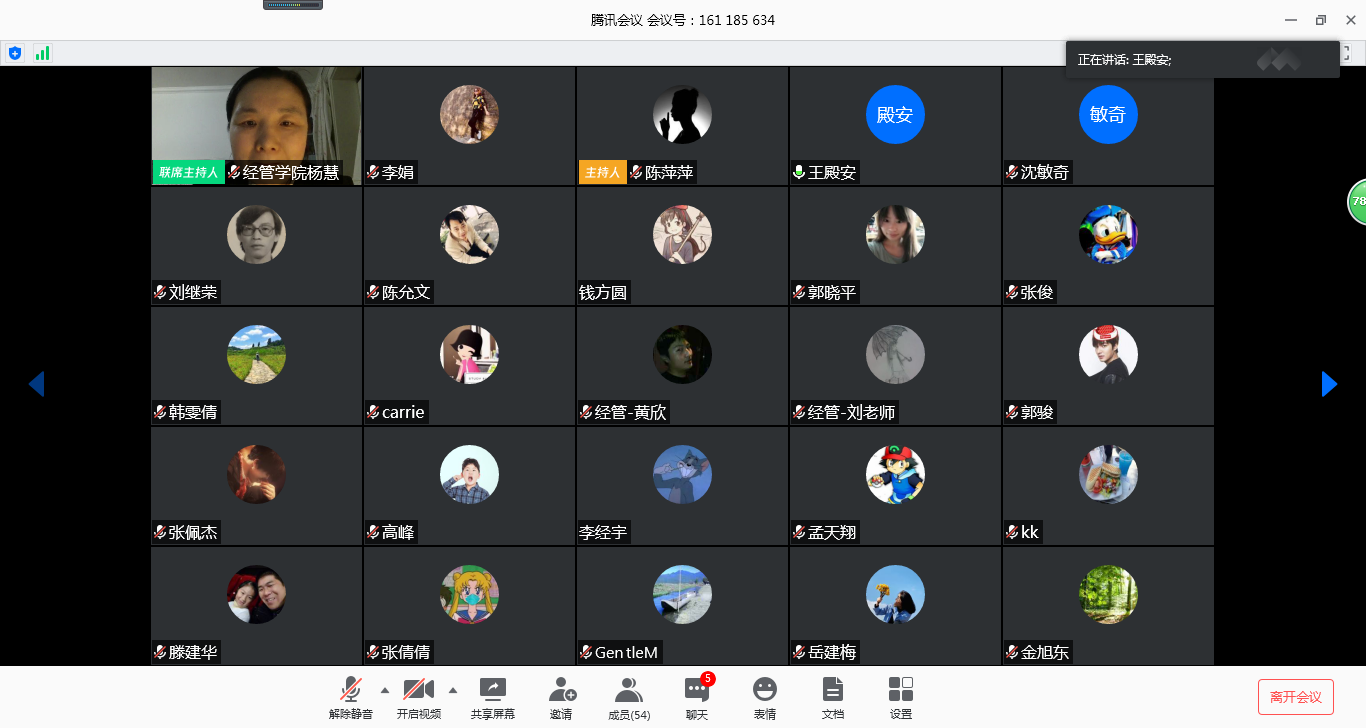The width and height of the screenshot is (1366, 728).
Task: Open the Invite (邀请) participants icon
Action: pos(562,690)
